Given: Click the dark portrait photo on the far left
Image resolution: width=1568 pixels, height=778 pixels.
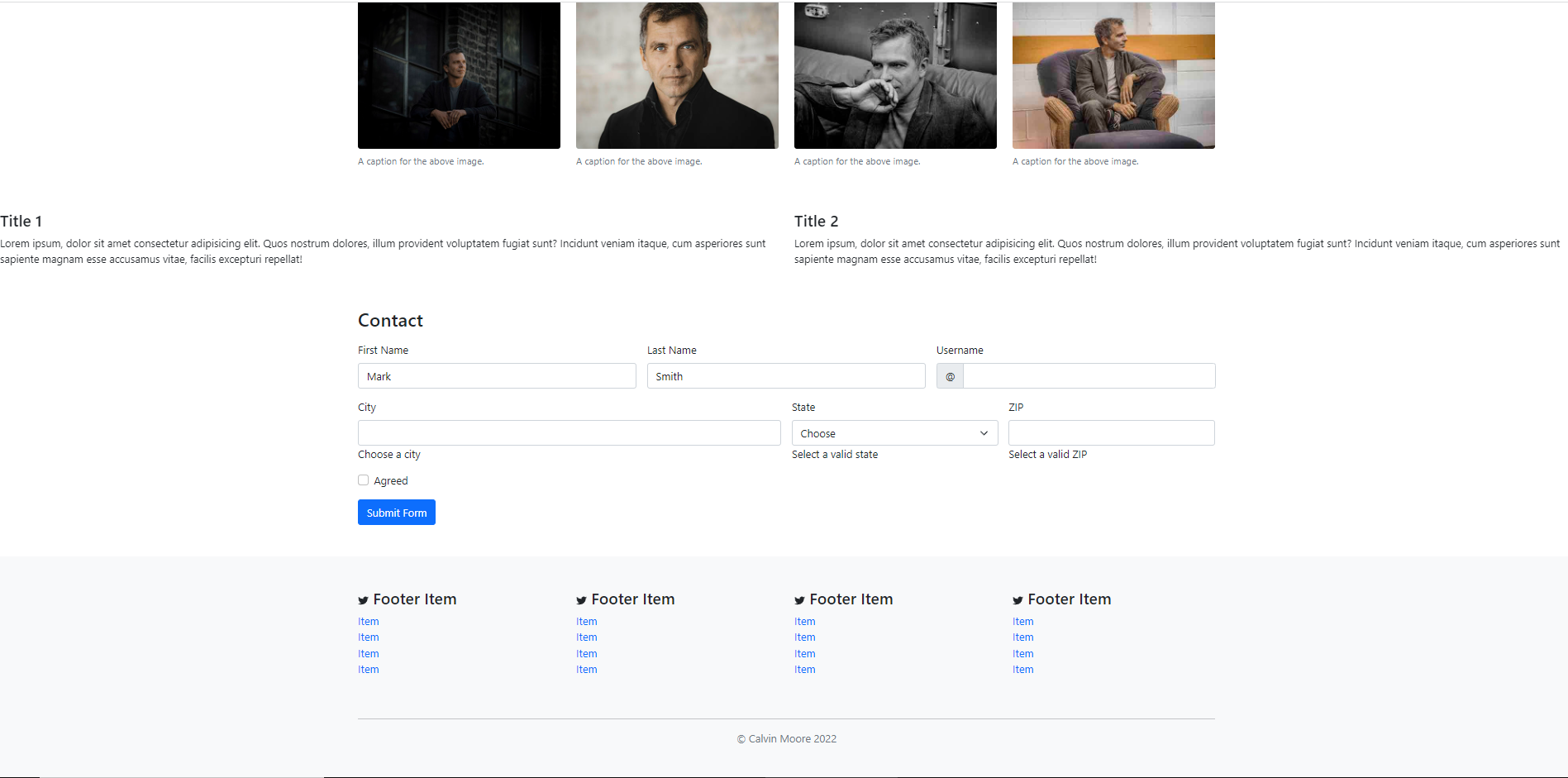Looking at the screenshot, I should 459,74.
